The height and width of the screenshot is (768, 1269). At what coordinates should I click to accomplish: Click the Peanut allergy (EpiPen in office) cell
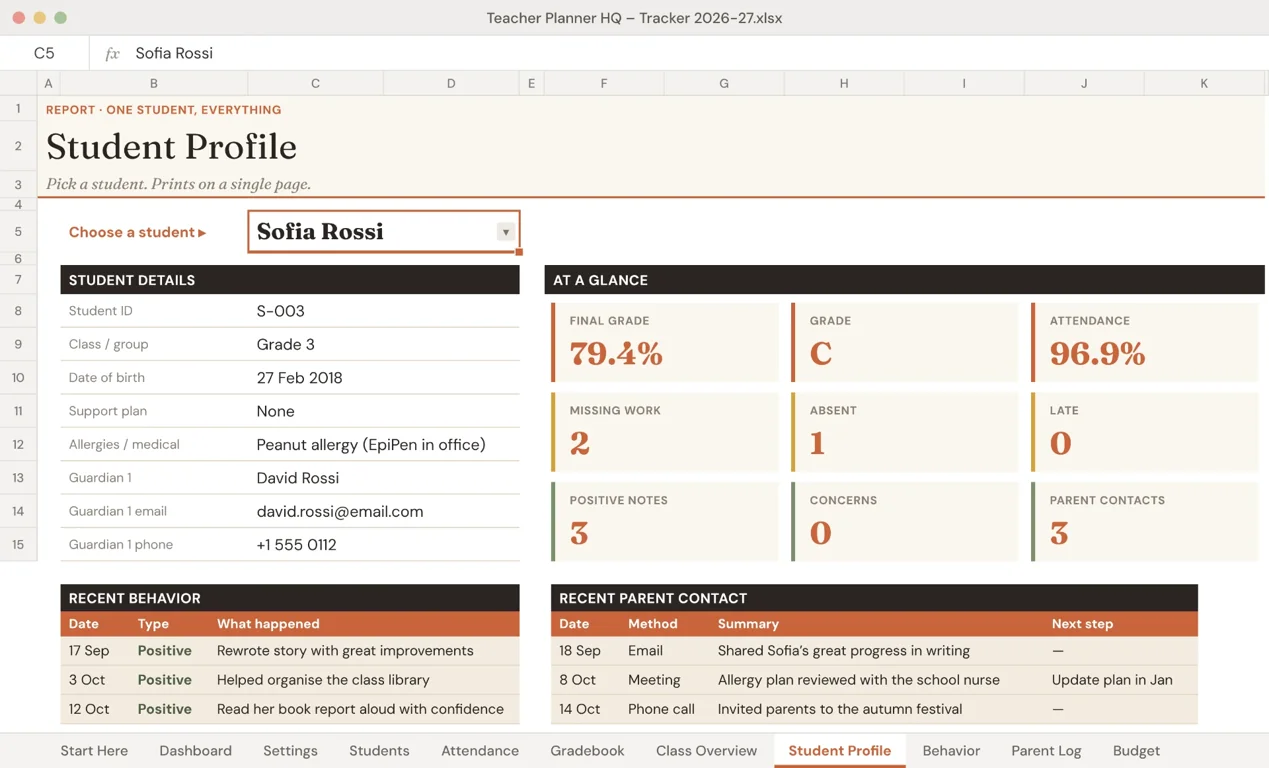click(x=371, y=444)
